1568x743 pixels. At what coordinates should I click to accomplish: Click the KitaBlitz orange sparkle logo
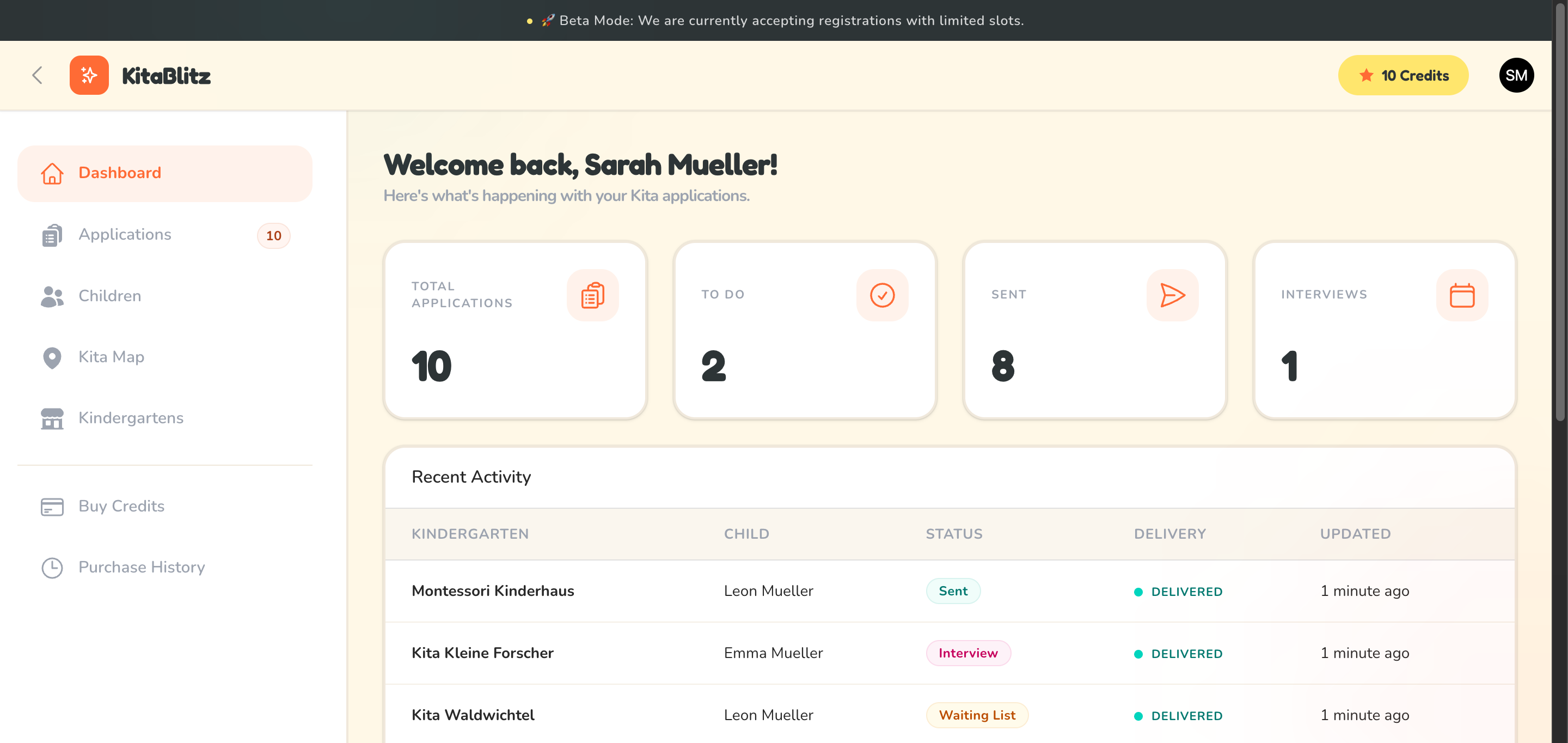pyautogui.click(x=89, y=76)
